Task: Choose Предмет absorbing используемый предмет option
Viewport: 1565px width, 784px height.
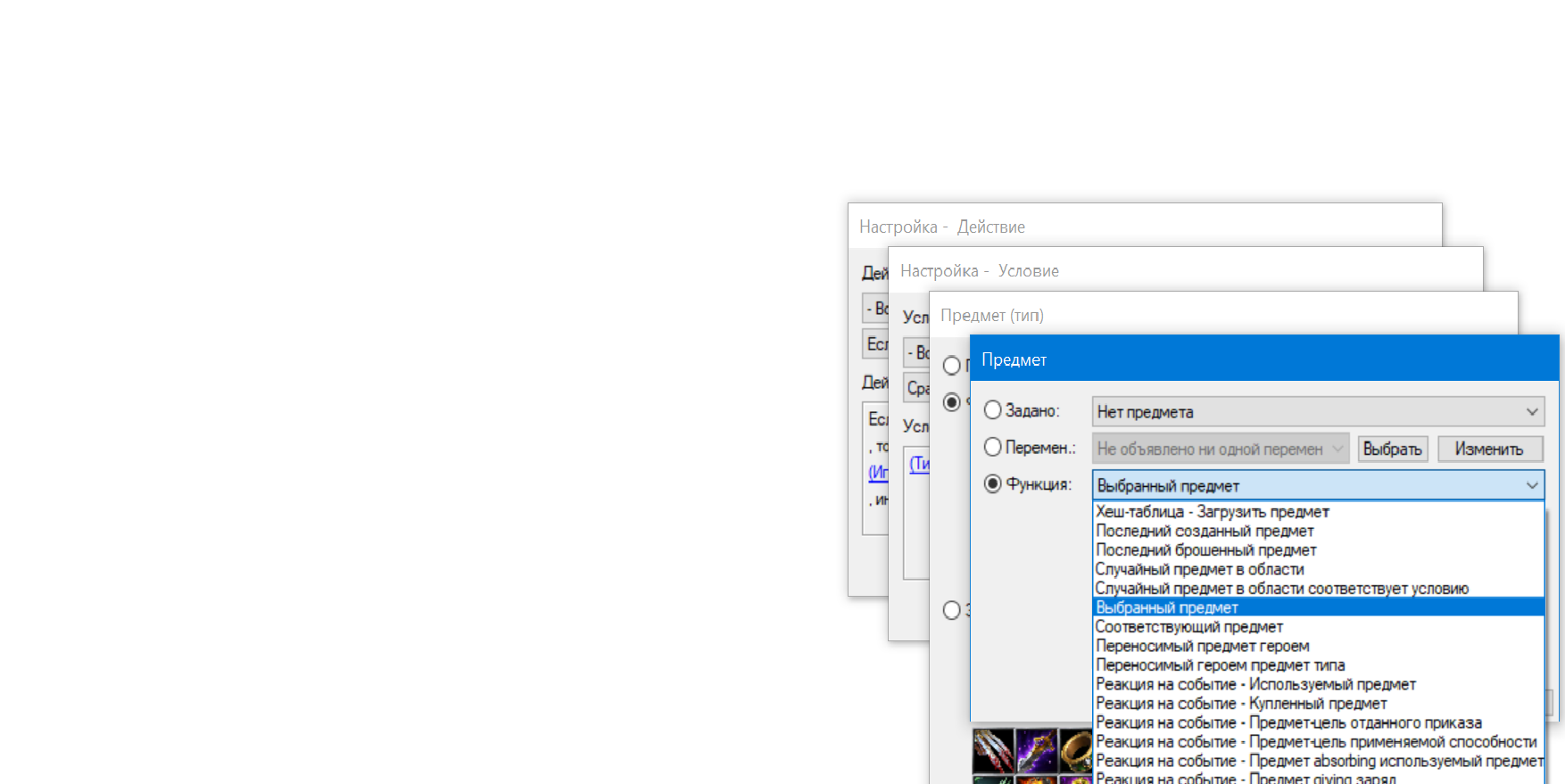Action: pos(1319,761)
